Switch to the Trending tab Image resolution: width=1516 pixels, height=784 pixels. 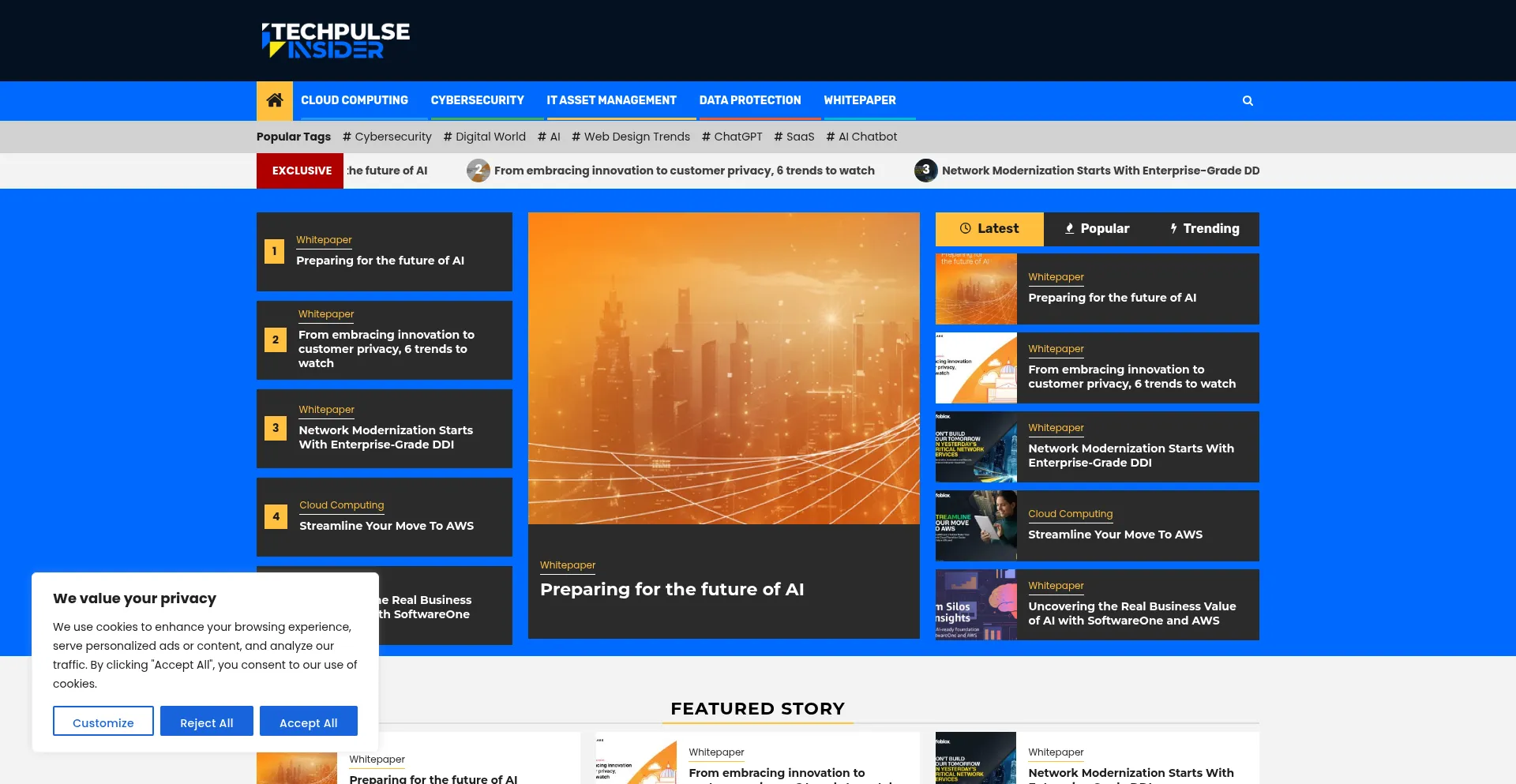tap(1204, 229)
